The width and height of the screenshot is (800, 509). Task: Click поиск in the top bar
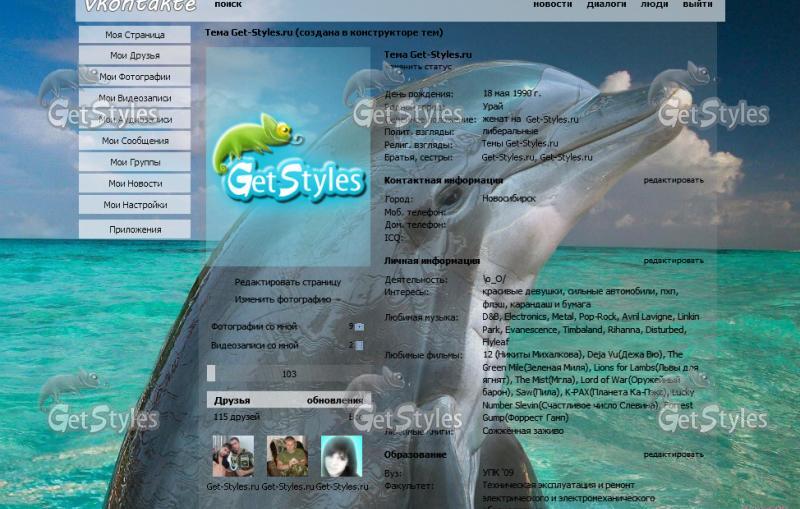click(228, 5)
